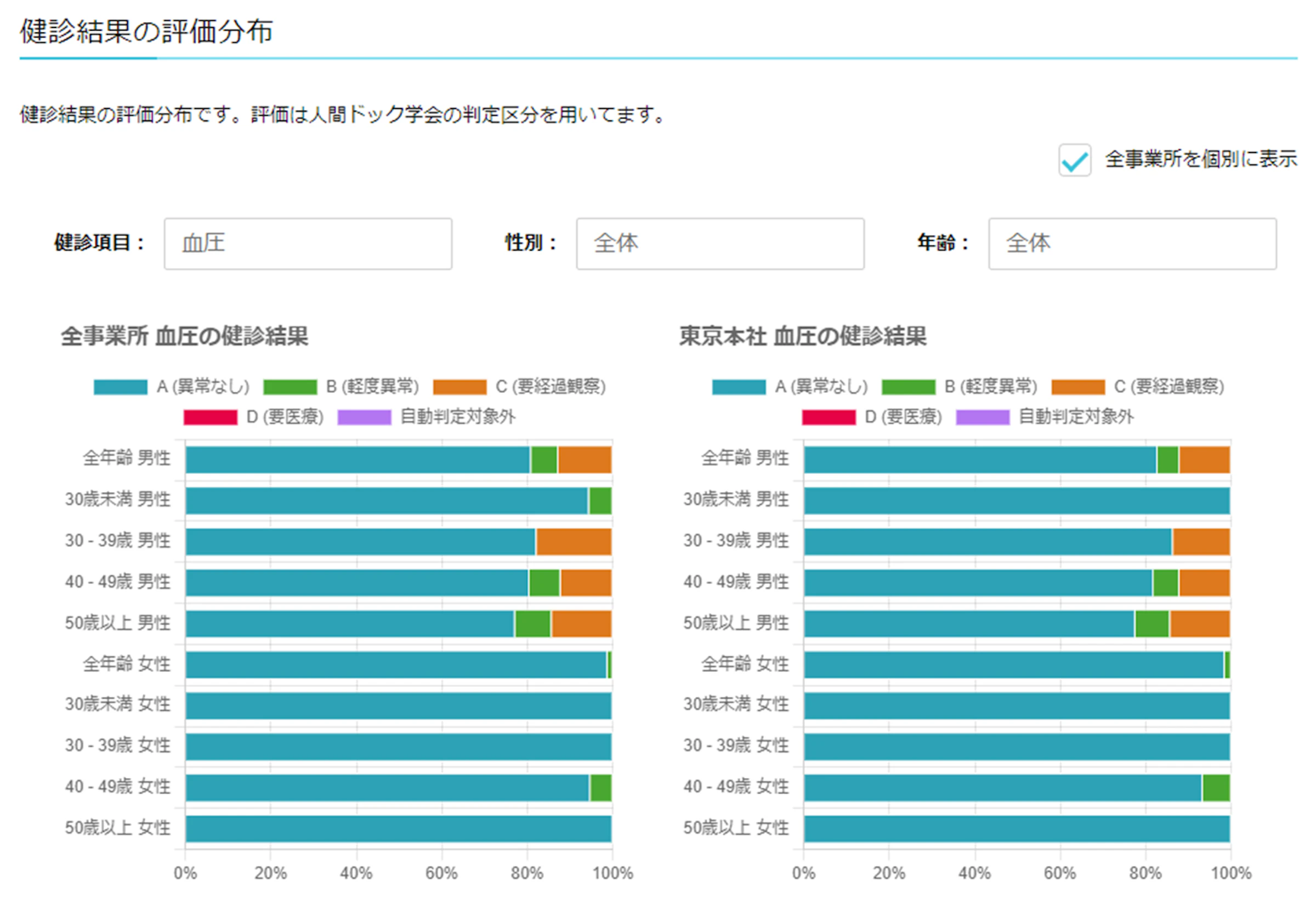
Task: Open the 健診項目 dropdown showing 血圧
Action: (x=308, y=244)
